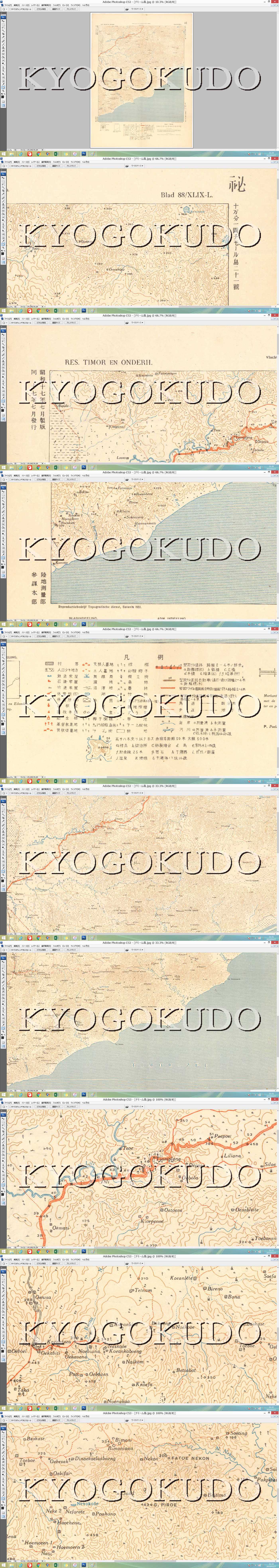This screenshot has width=279, height=1568.
Task: Select the Lasso tool in the 30.3% window
Action: click(x=3, y=27)
